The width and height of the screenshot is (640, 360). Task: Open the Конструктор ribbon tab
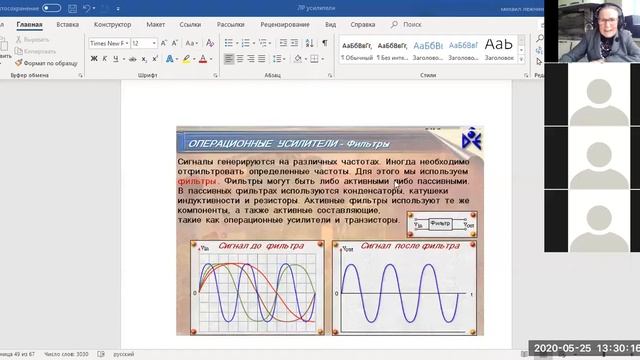tap(112, 24)
